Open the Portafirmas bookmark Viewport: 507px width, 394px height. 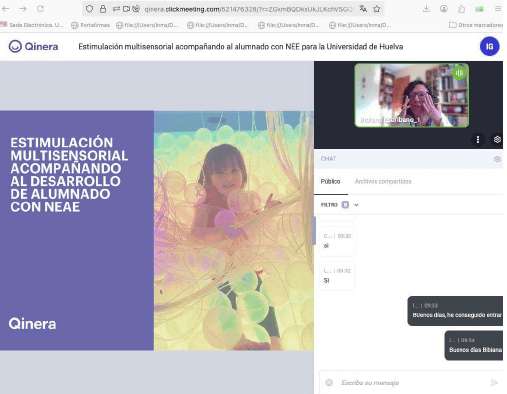point(91,25)
